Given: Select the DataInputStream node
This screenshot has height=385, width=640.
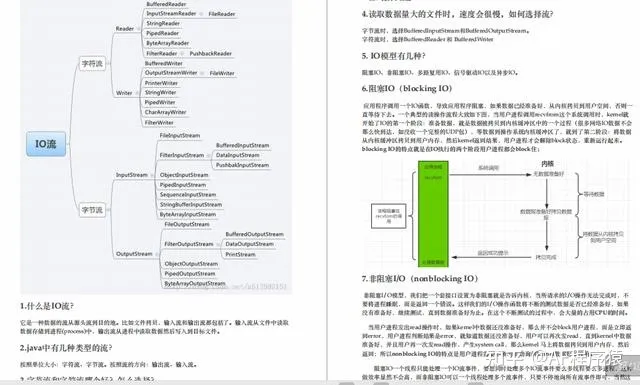Looking at the screenshot, I should (238, 155).
